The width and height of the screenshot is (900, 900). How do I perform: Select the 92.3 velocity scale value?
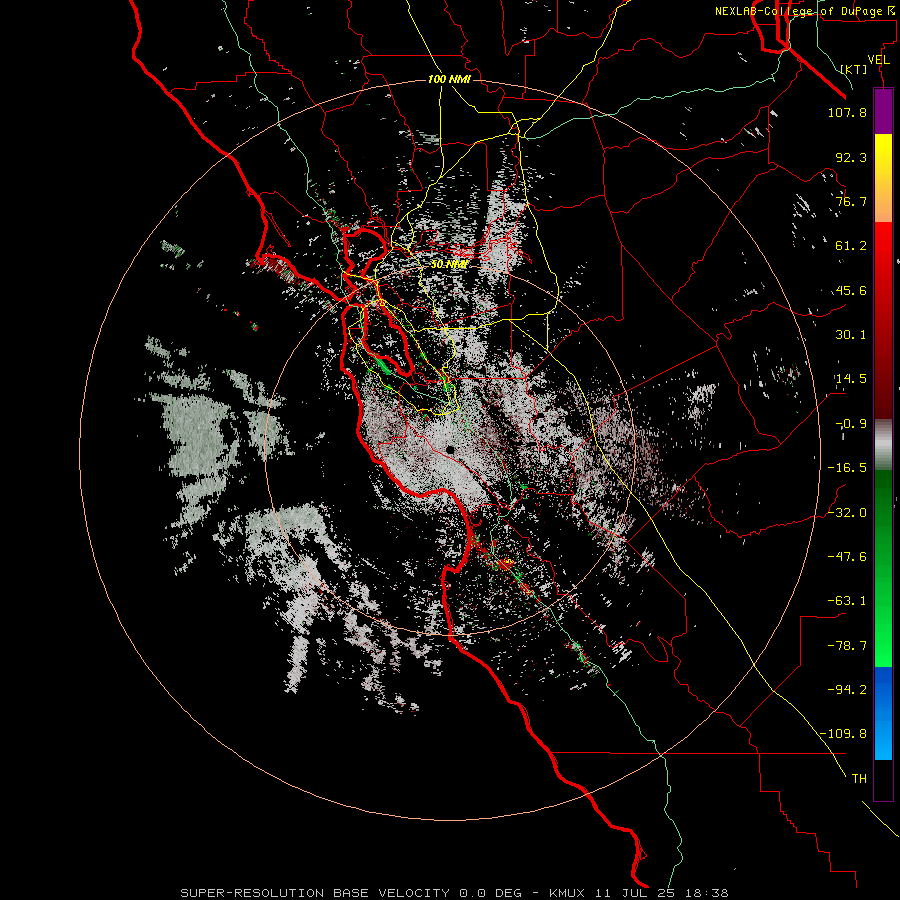point(851,157)
